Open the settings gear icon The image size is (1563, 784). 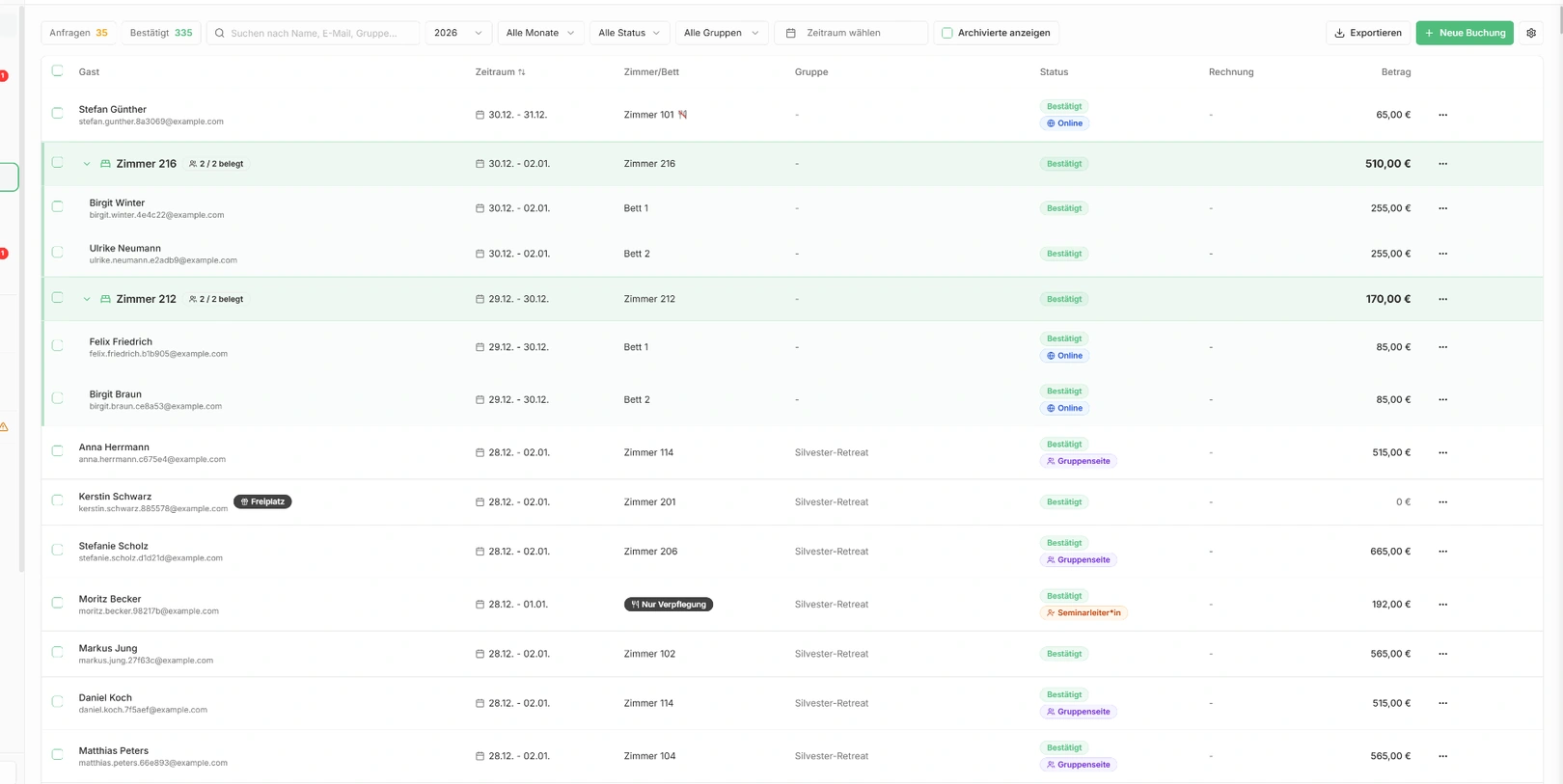tap(1531, 33)
